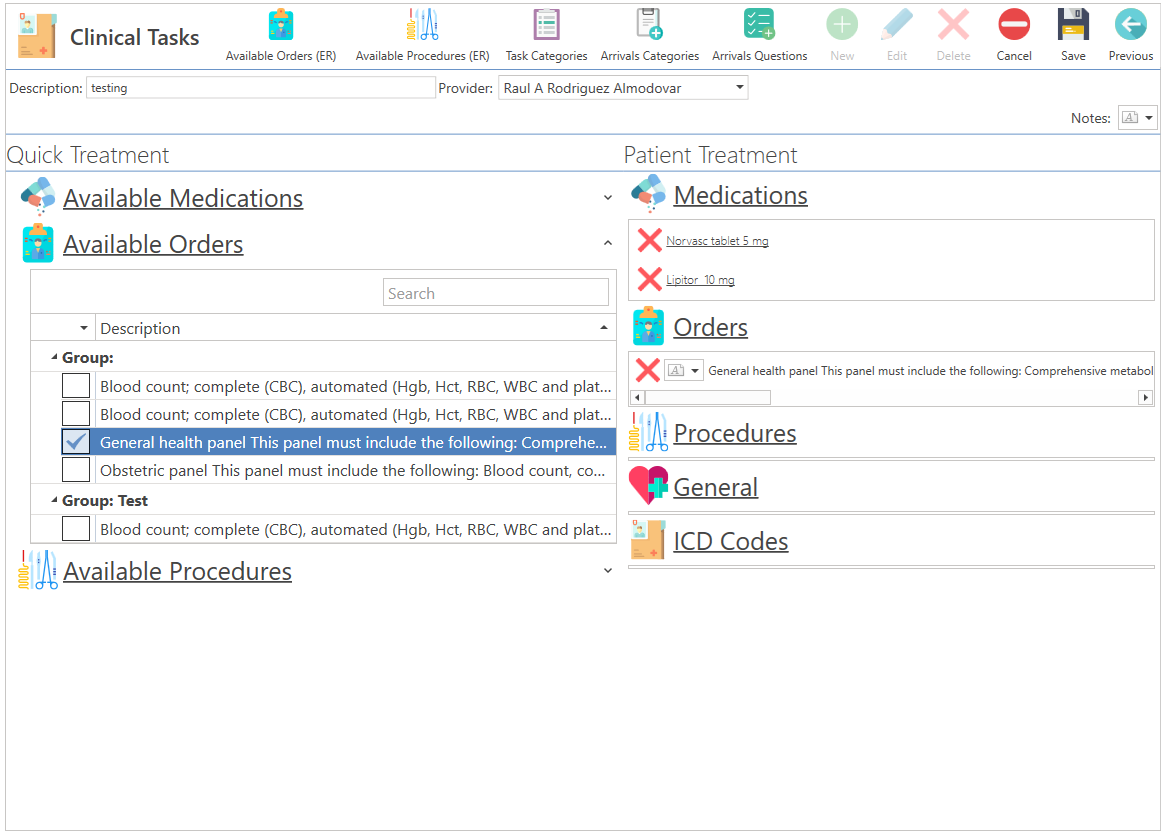Click the Orders horizontal scrollbar thumb
Viewport: 1170px width, 835px height.
707,397
